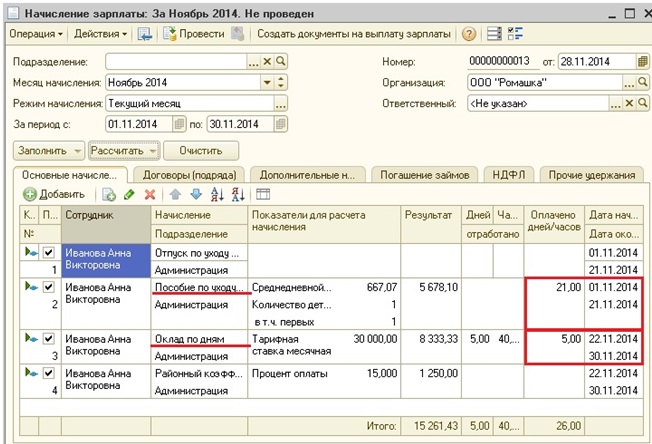
Task: Open Организация selection ellipsis button
Action: 629,82
